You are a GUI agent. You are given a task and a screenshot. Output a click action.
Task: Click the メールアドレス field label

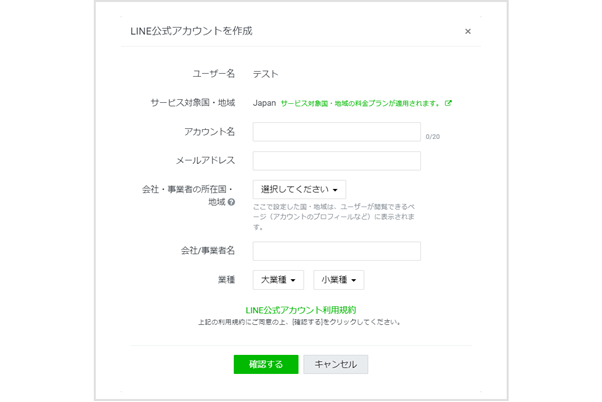point(205,160)
